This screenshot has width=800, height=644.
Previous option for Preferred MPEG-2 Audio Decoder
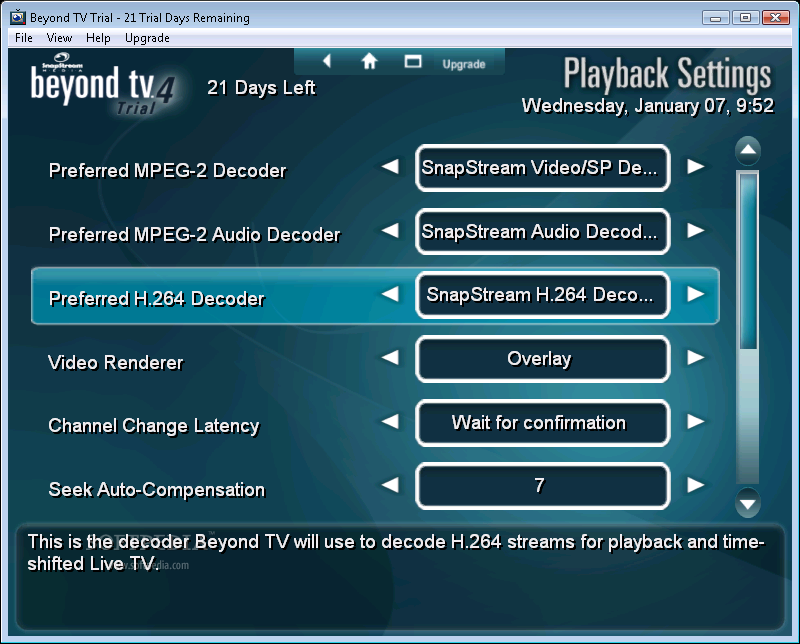(x=390, y=231)
